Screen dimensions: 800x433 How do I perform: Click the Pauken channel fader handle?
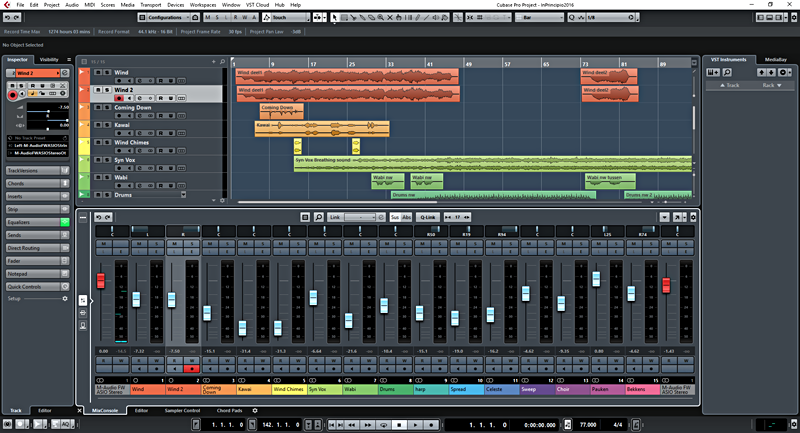coord(596,279)
